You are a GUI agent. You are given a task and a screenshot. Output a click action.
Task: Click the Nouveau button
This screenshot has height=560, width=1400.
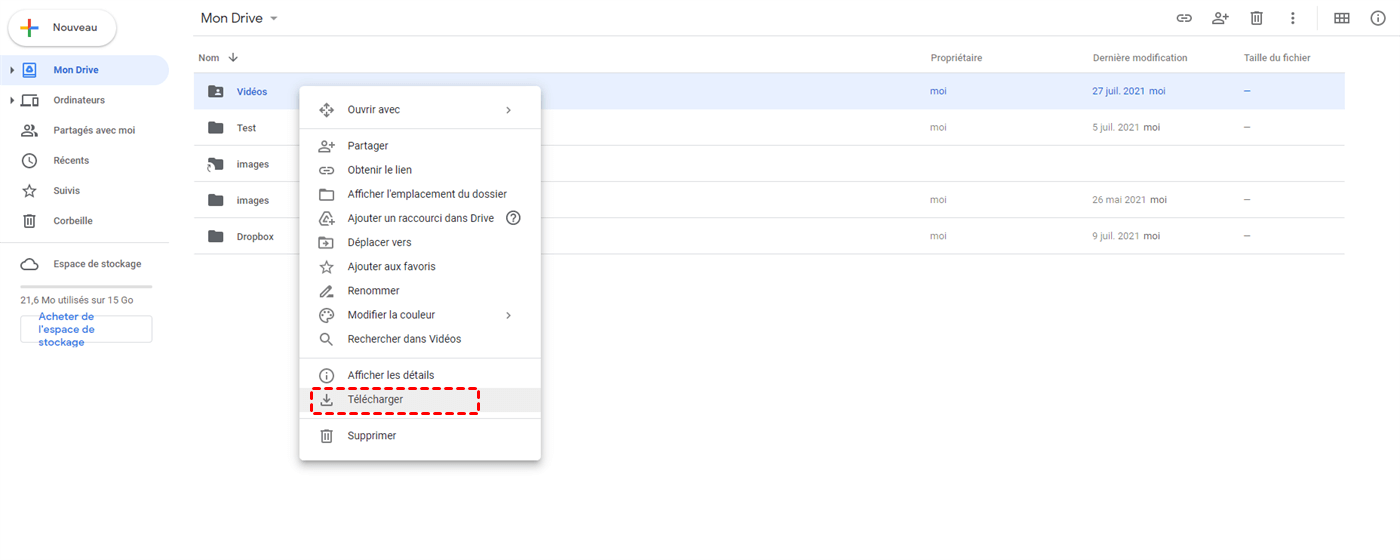click(62, 28)
